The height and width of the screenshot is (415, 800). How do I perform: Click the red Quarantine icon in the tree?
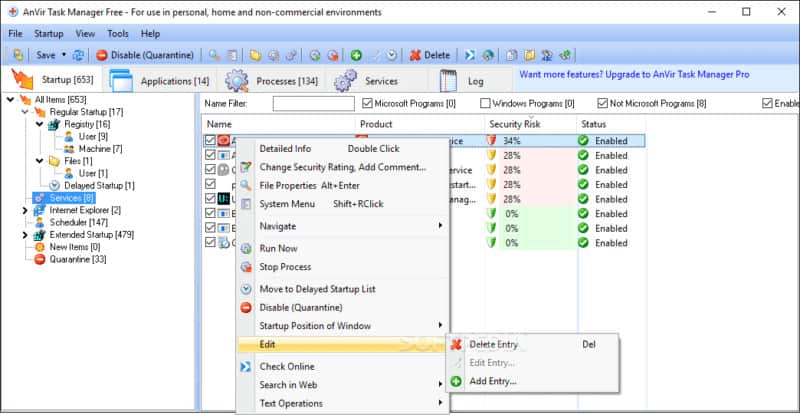40,259
